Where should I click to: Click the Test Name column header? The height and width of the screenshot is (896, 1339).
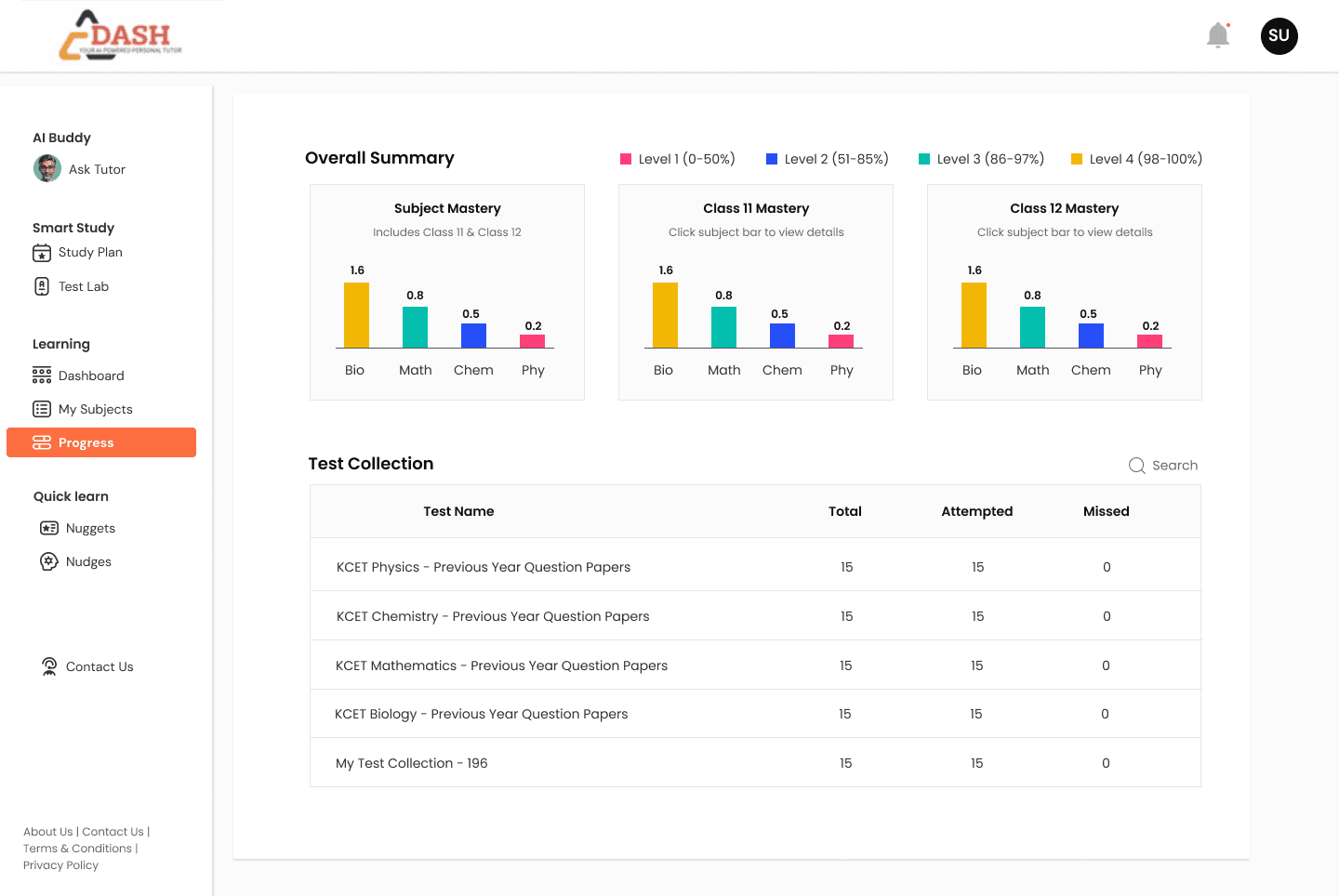coord(458,511)
